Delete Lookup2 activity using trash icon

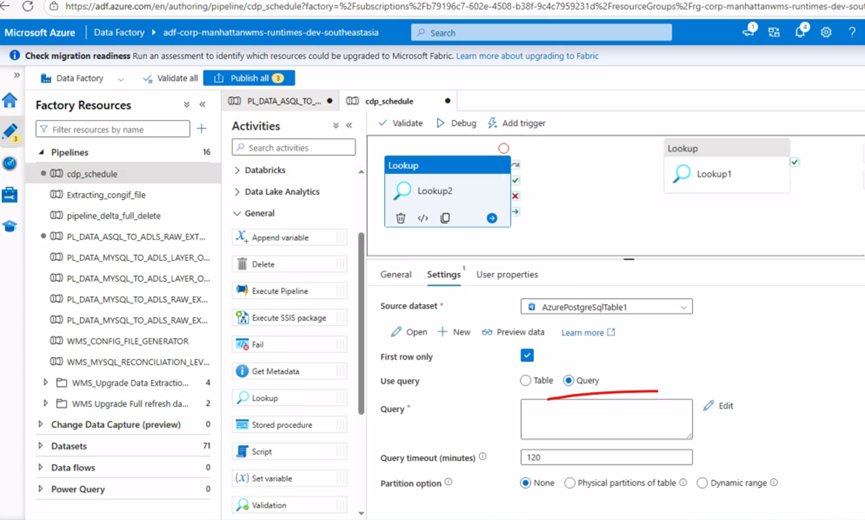(x=401, y=218)
